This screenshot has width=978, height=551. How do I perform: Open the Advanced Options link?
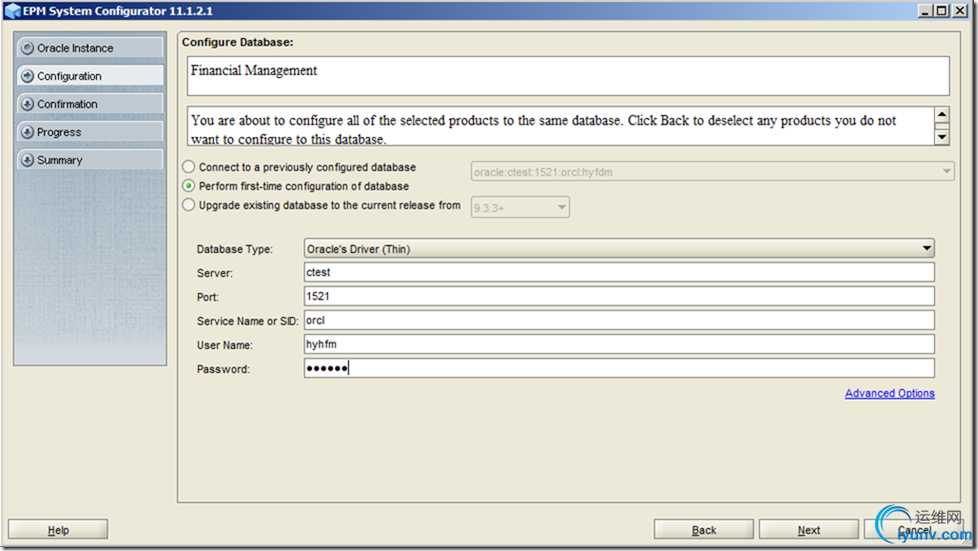pos(889,393)
